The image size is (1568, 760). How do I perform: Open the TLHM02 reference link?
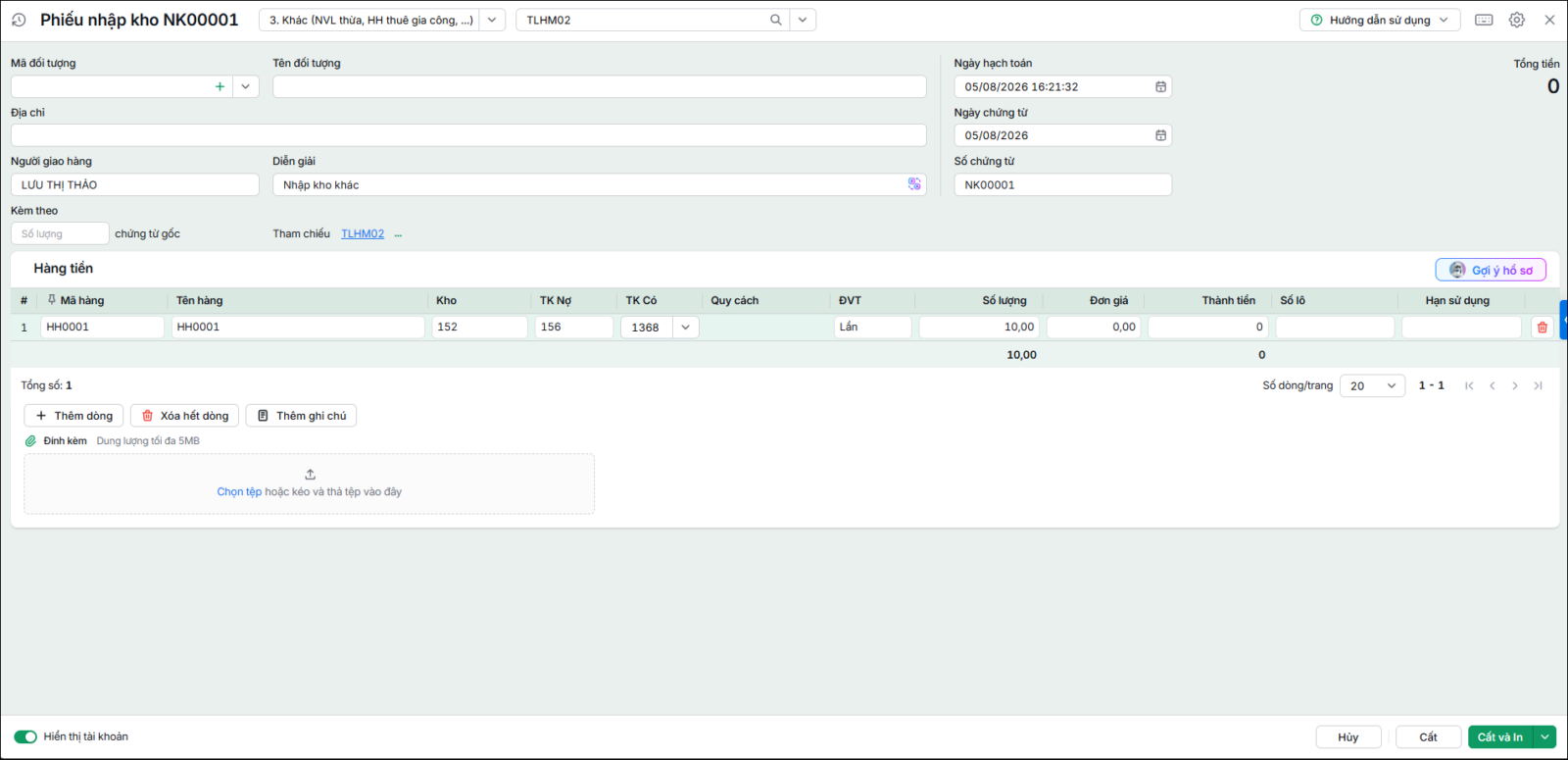[x=363, y=234]
